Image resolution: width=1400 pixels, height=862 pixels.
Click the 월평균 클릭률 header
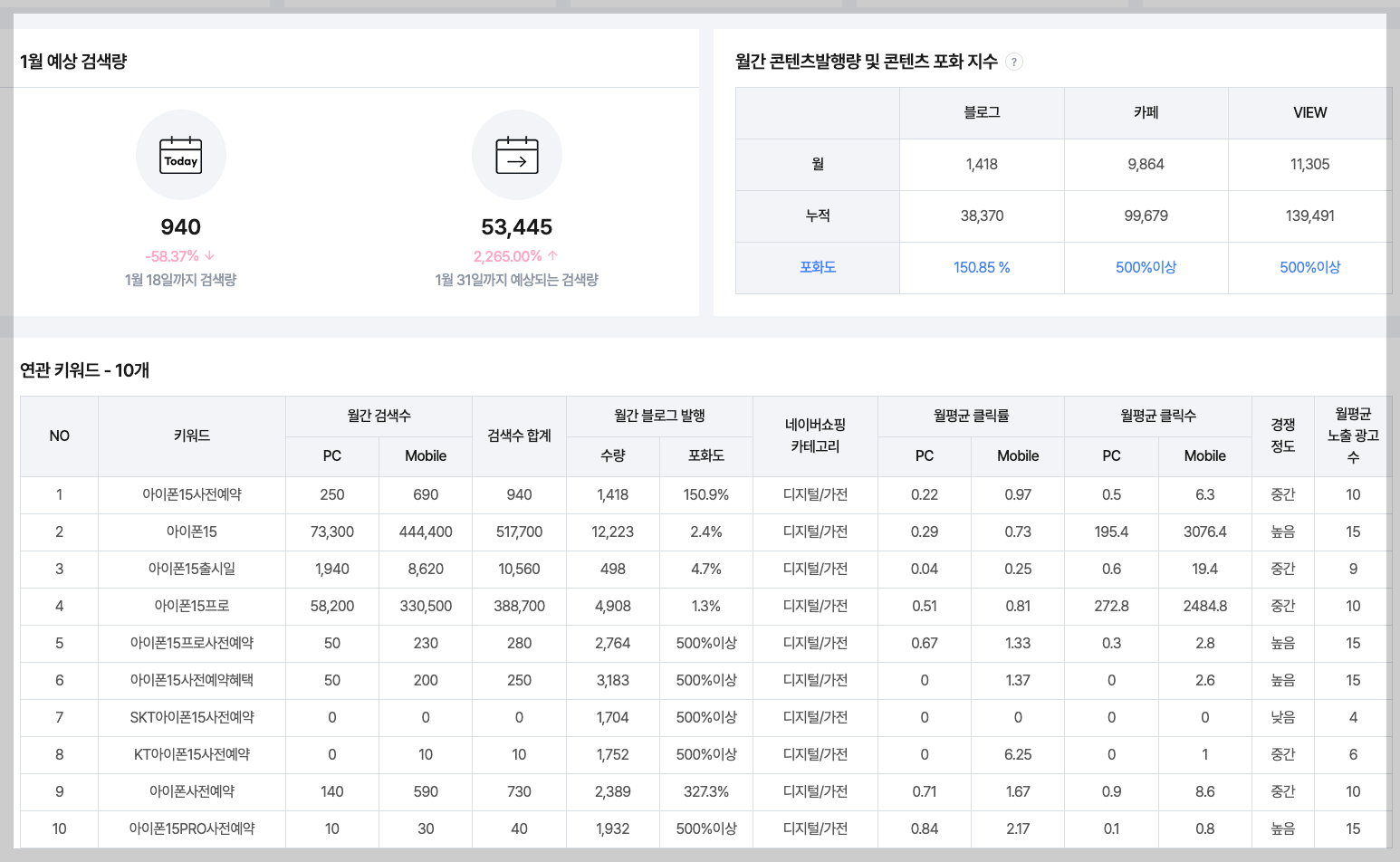pyautogui.click(x=971, y=416)
